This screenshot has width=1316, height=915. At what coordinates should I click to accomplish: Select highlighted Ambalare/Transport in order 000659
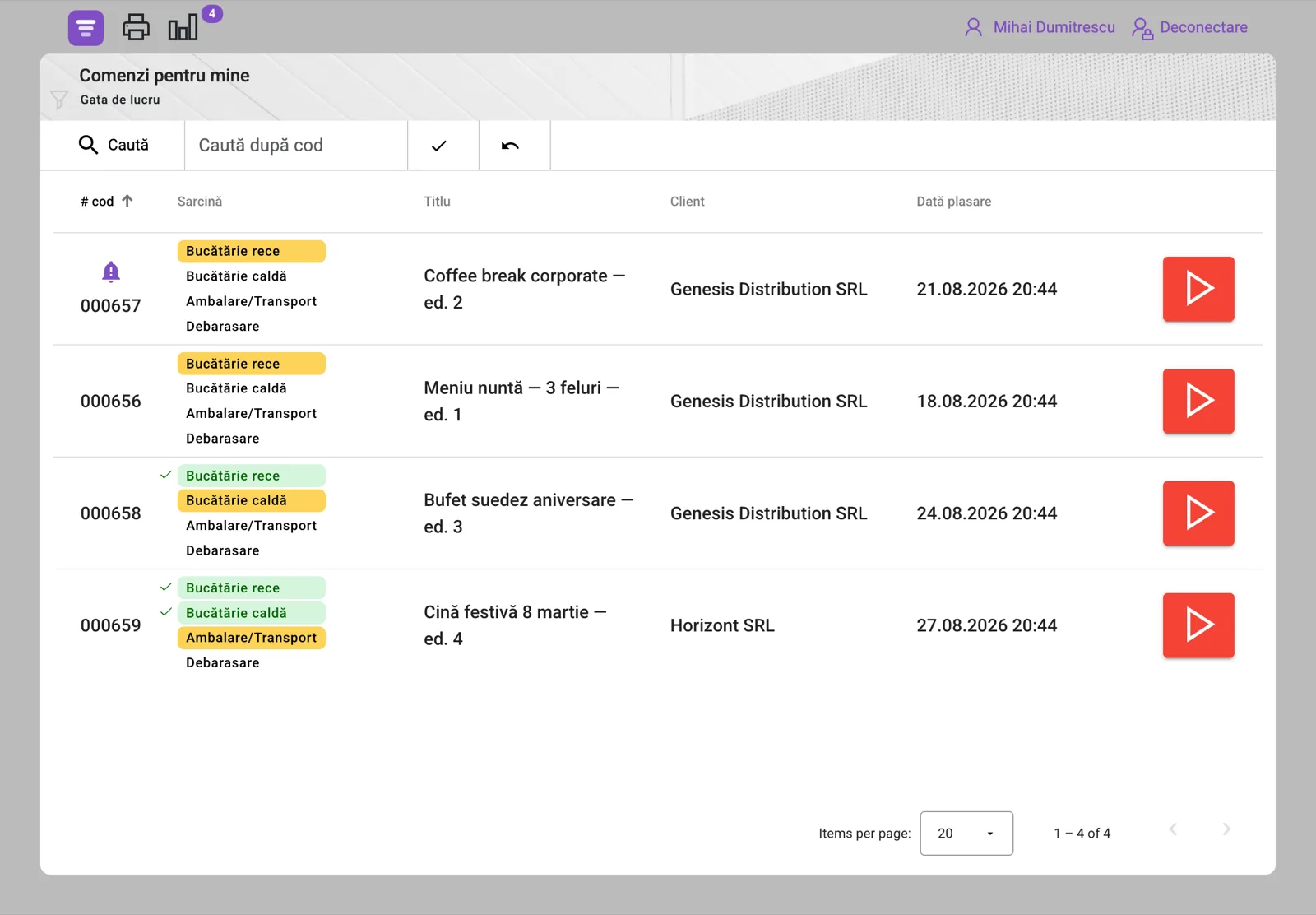coord(252,638)
